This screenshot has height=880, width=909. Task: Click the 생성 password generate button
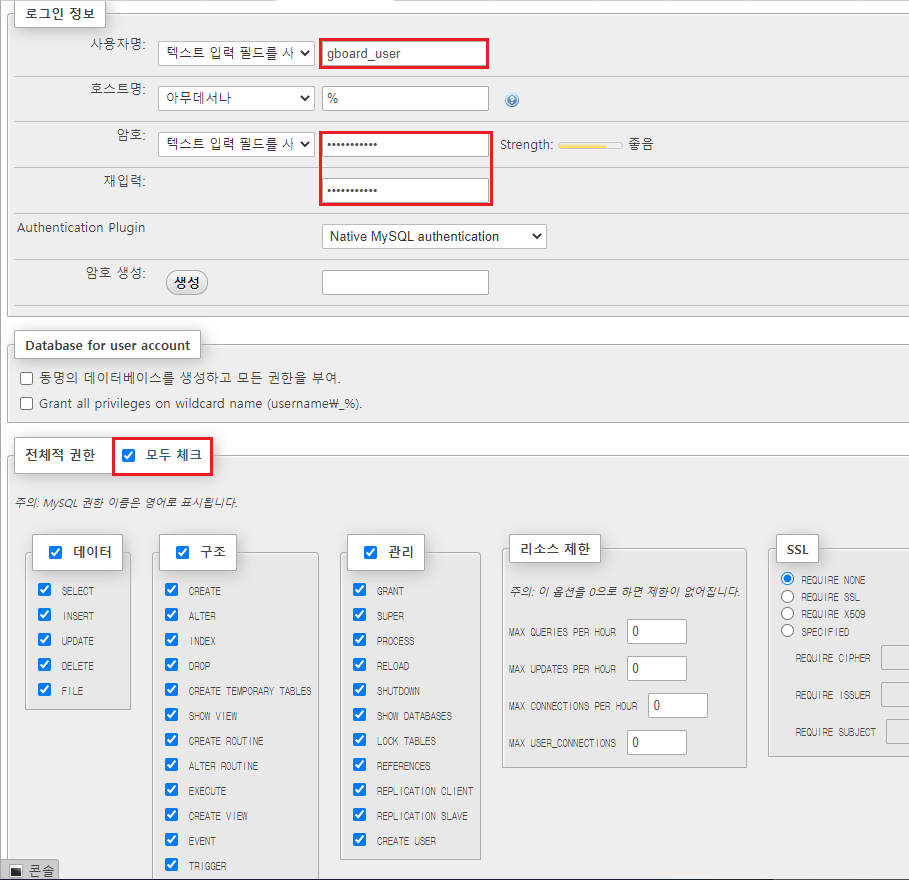[187, 283]
